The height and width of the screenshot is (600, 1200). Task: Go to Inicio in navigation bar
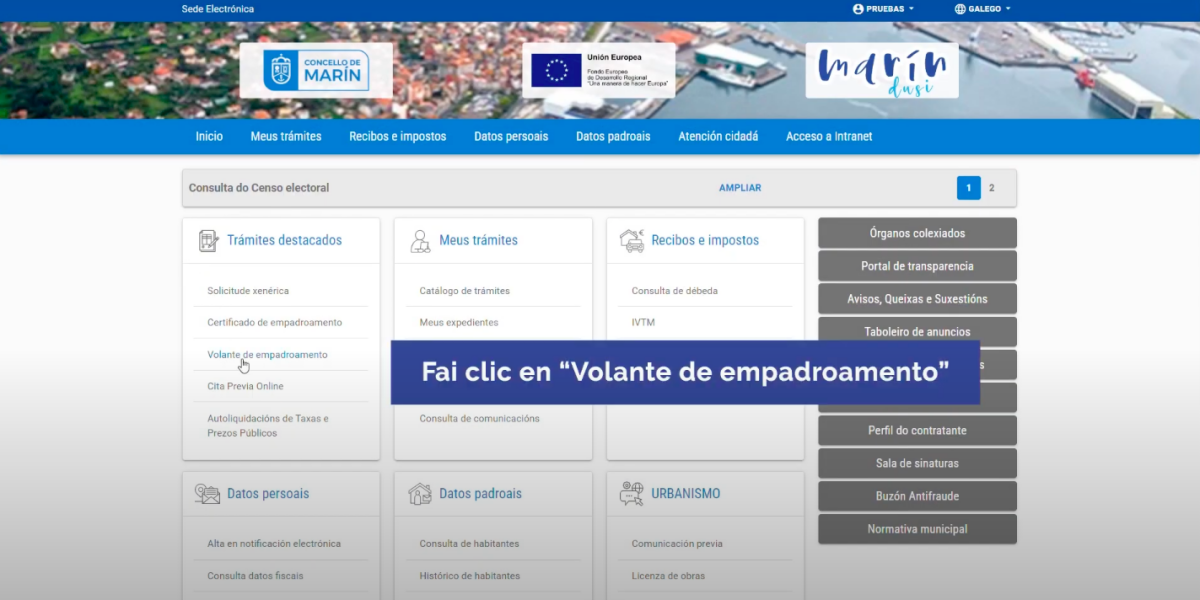coord(209,136)
